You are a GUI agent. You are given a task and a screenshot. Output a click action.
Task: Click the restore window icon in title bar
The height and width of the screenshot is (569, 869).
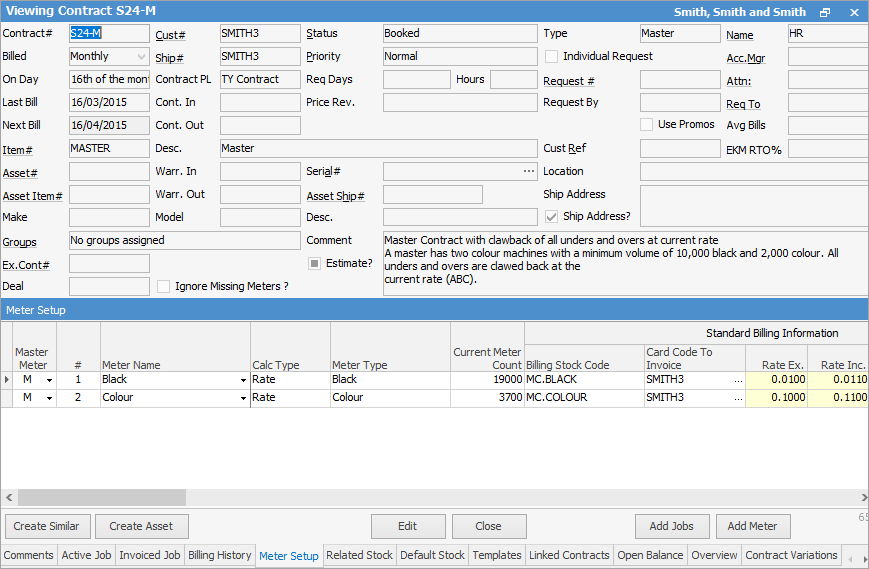825,12
